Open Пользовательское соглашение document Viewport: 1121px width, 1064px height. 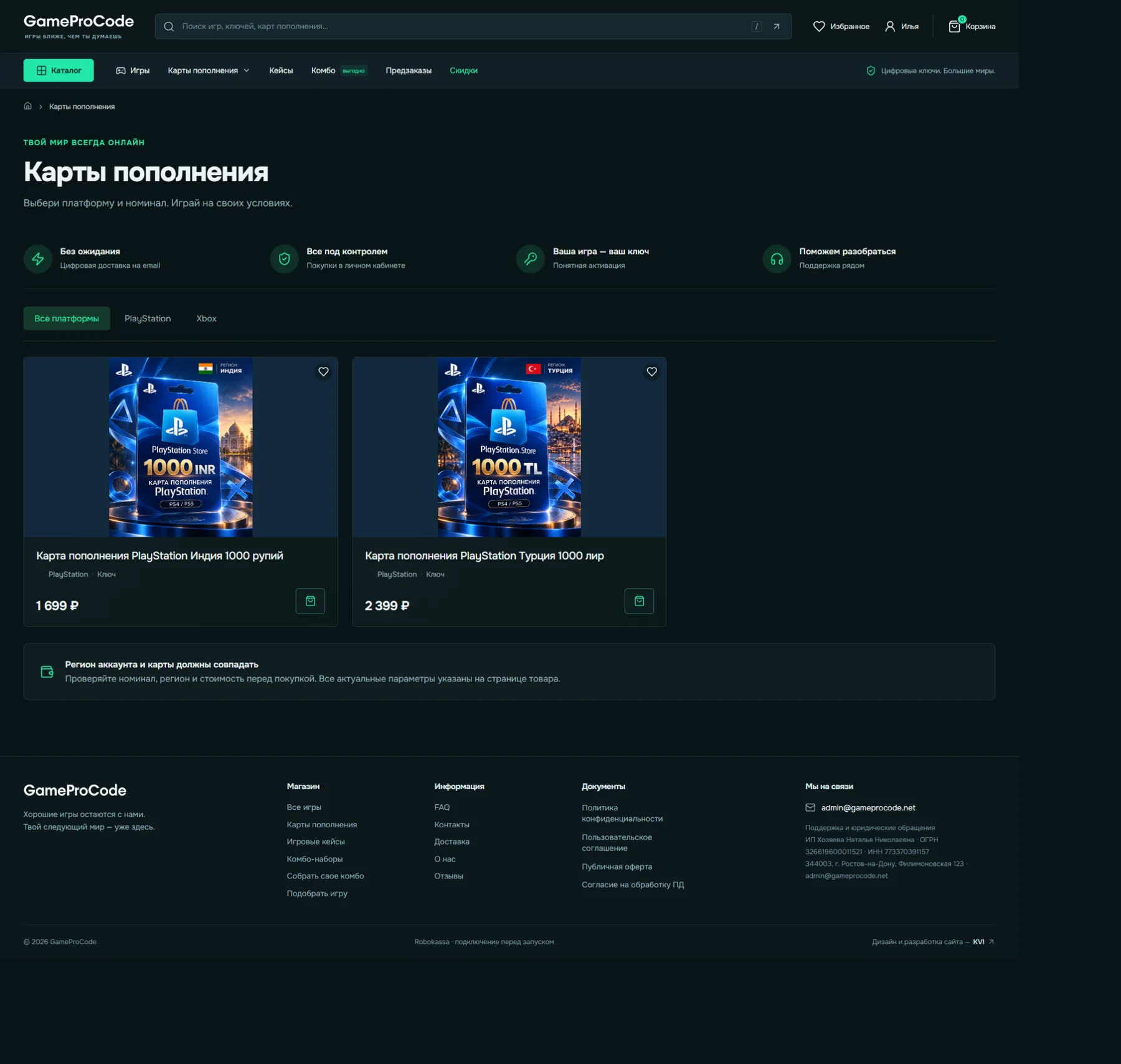point(617,843)
